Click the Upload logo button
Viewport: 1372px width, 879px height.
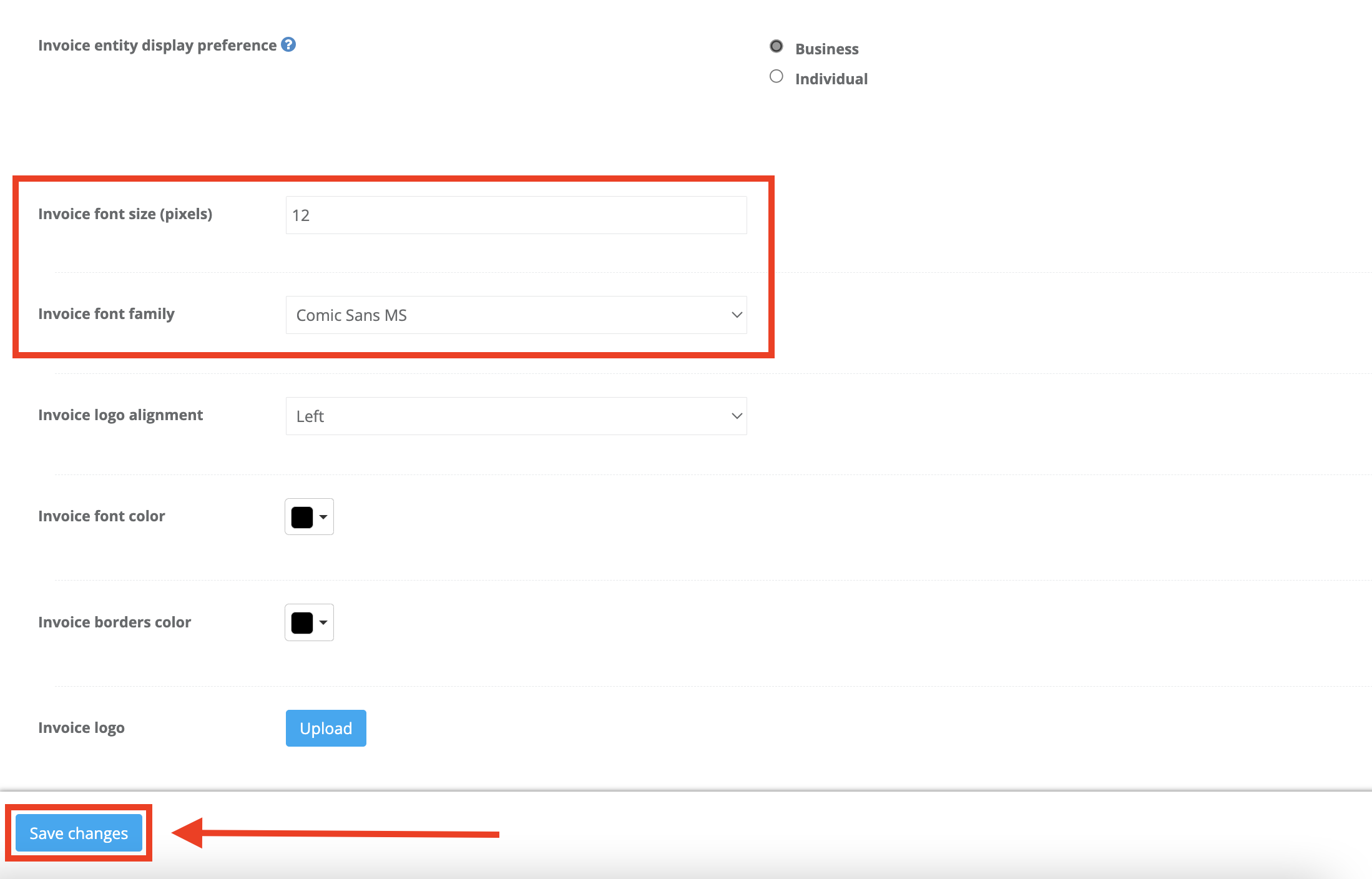click(326, 728)
